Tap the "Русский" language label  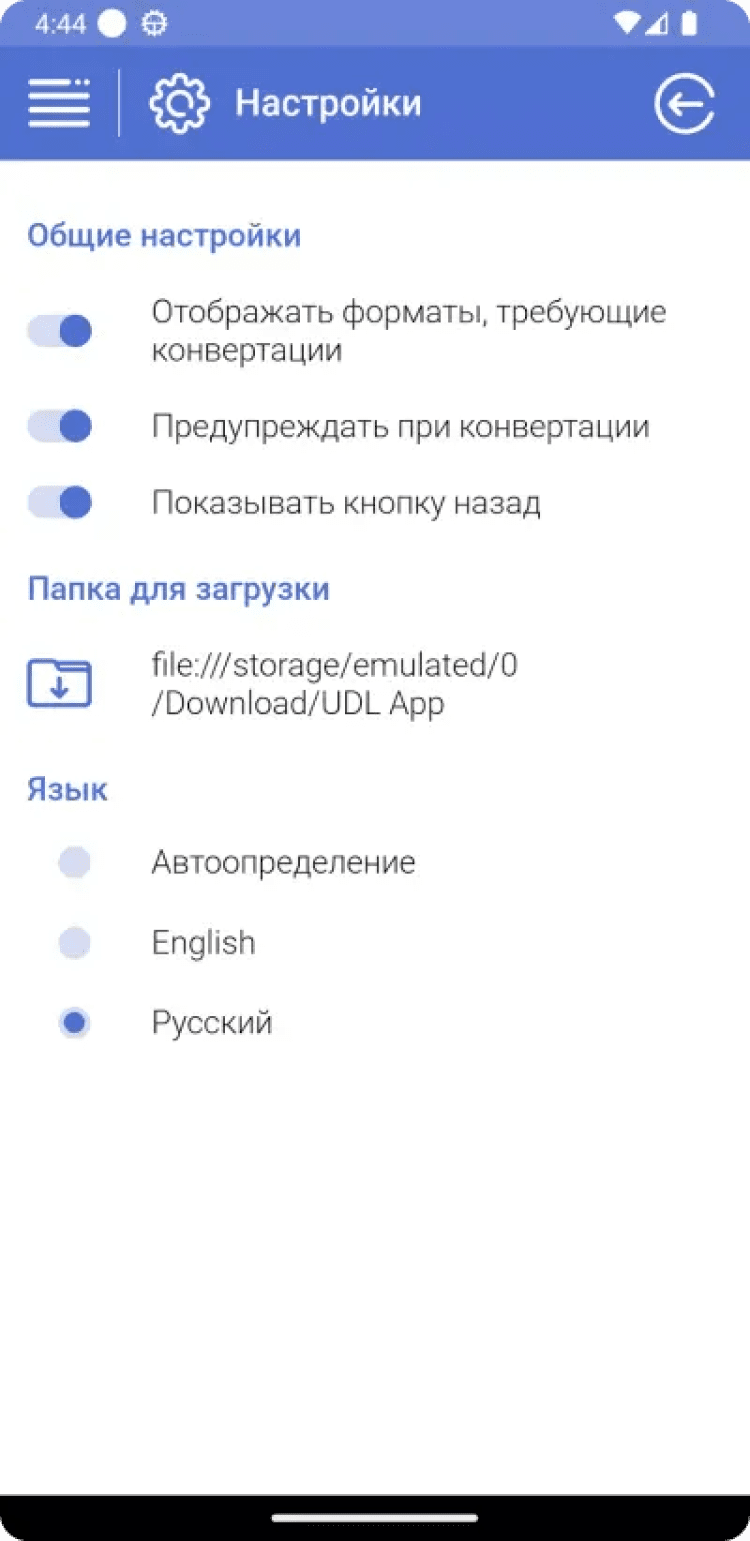point(212,1023)
